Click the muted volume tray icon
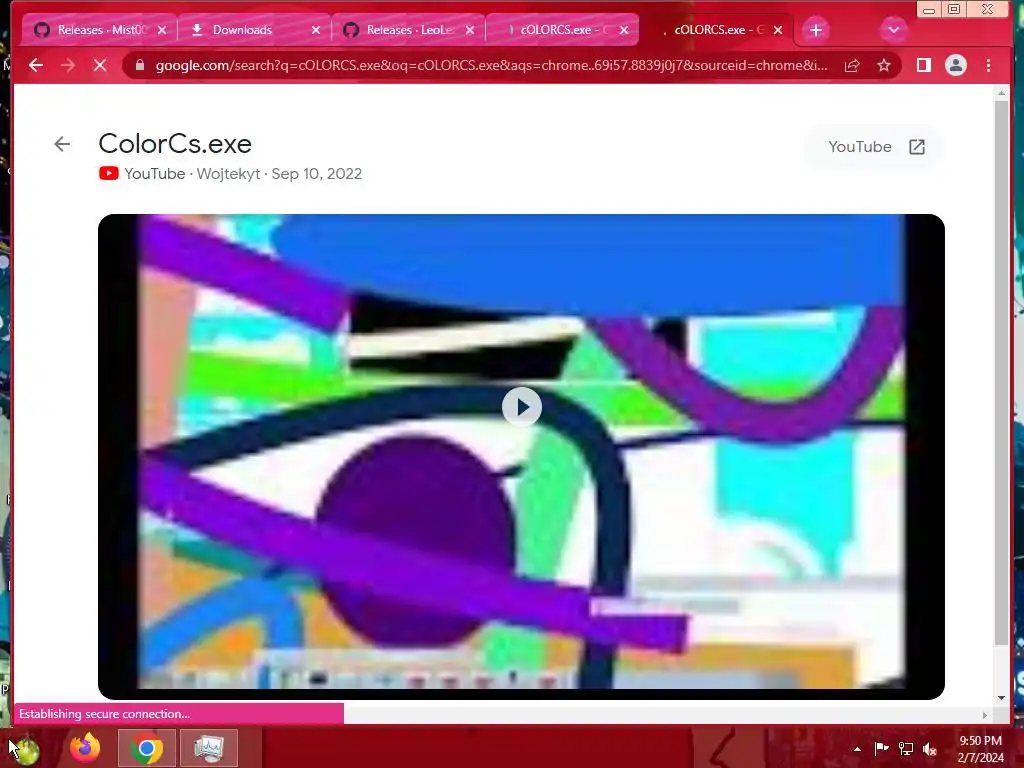1024x768 pixels. pyautogui.click(x=931, y=749)
